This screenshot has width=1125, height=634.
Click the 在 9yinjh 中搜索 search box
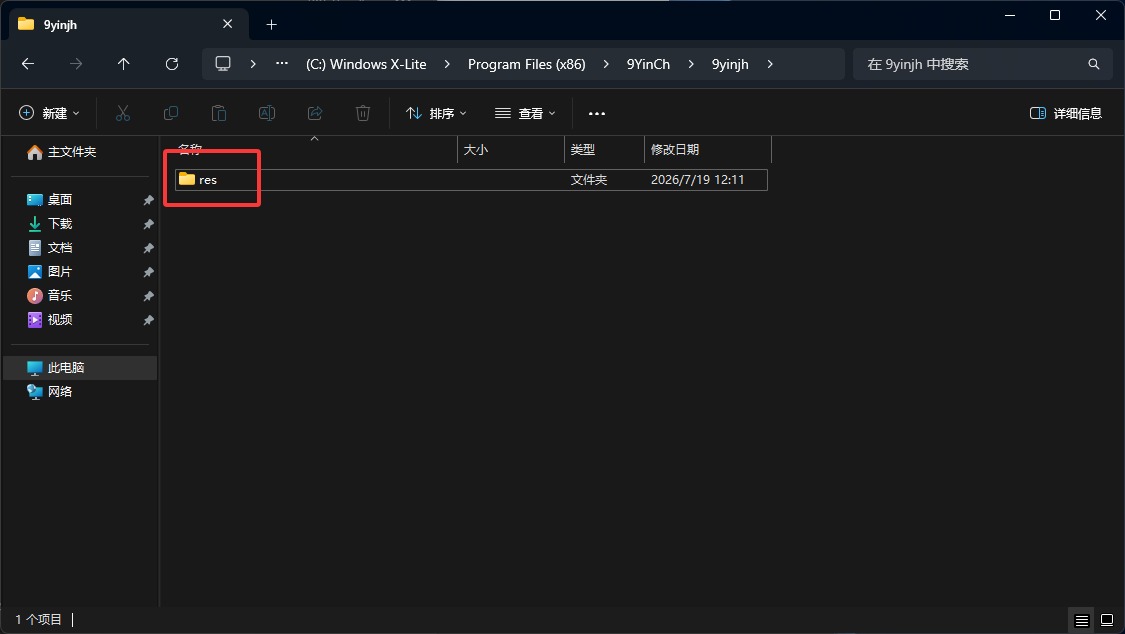coord(982,64)
